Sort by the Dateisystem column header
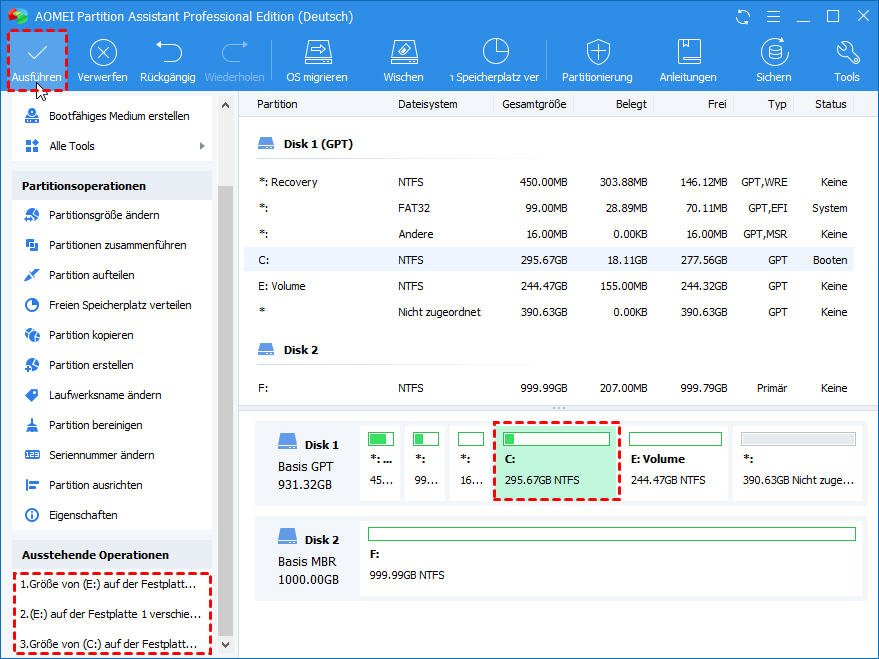The image size is (879, 659). tap(428, 104)
